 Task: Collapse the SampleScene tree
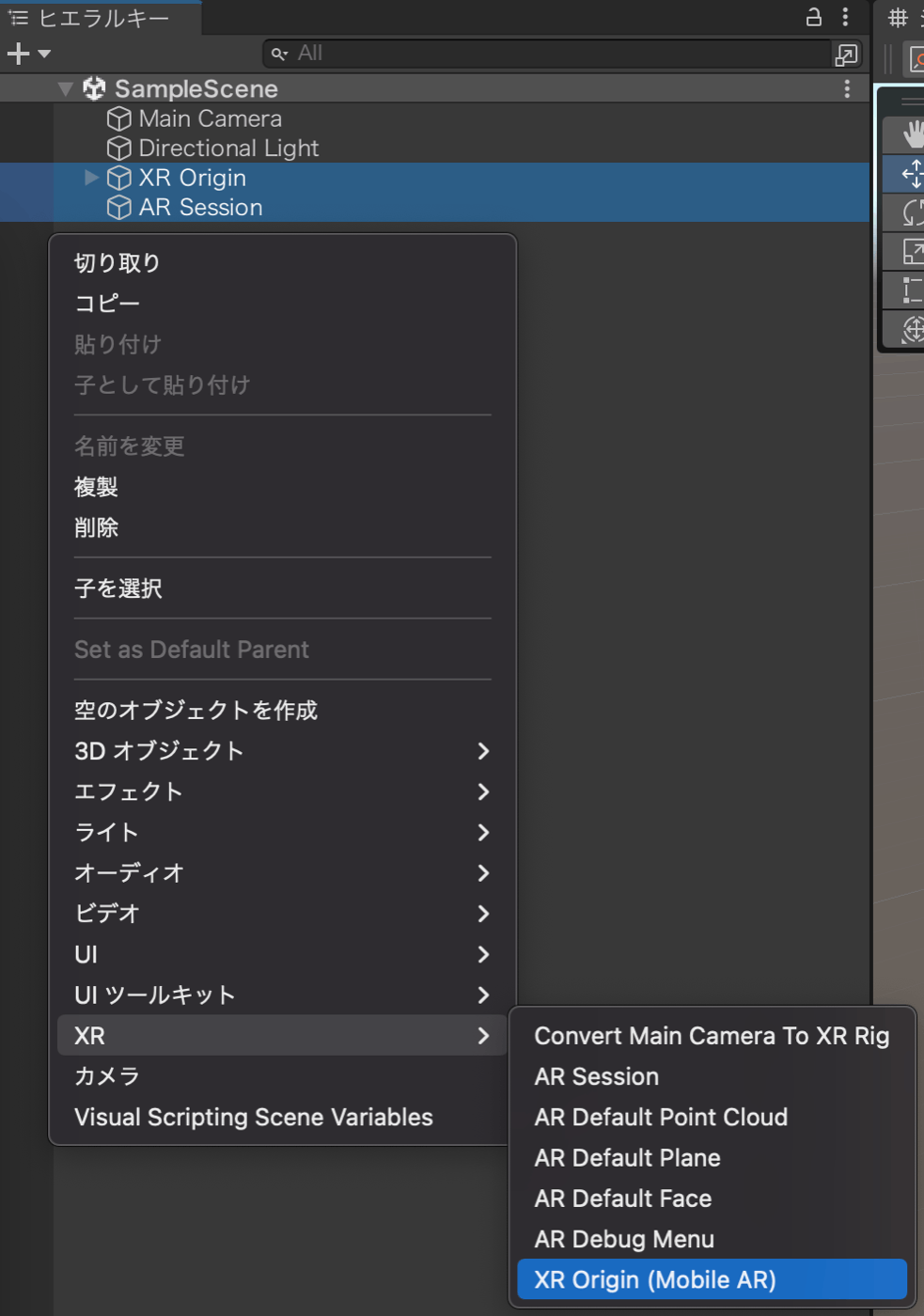(x=65, y=88)
